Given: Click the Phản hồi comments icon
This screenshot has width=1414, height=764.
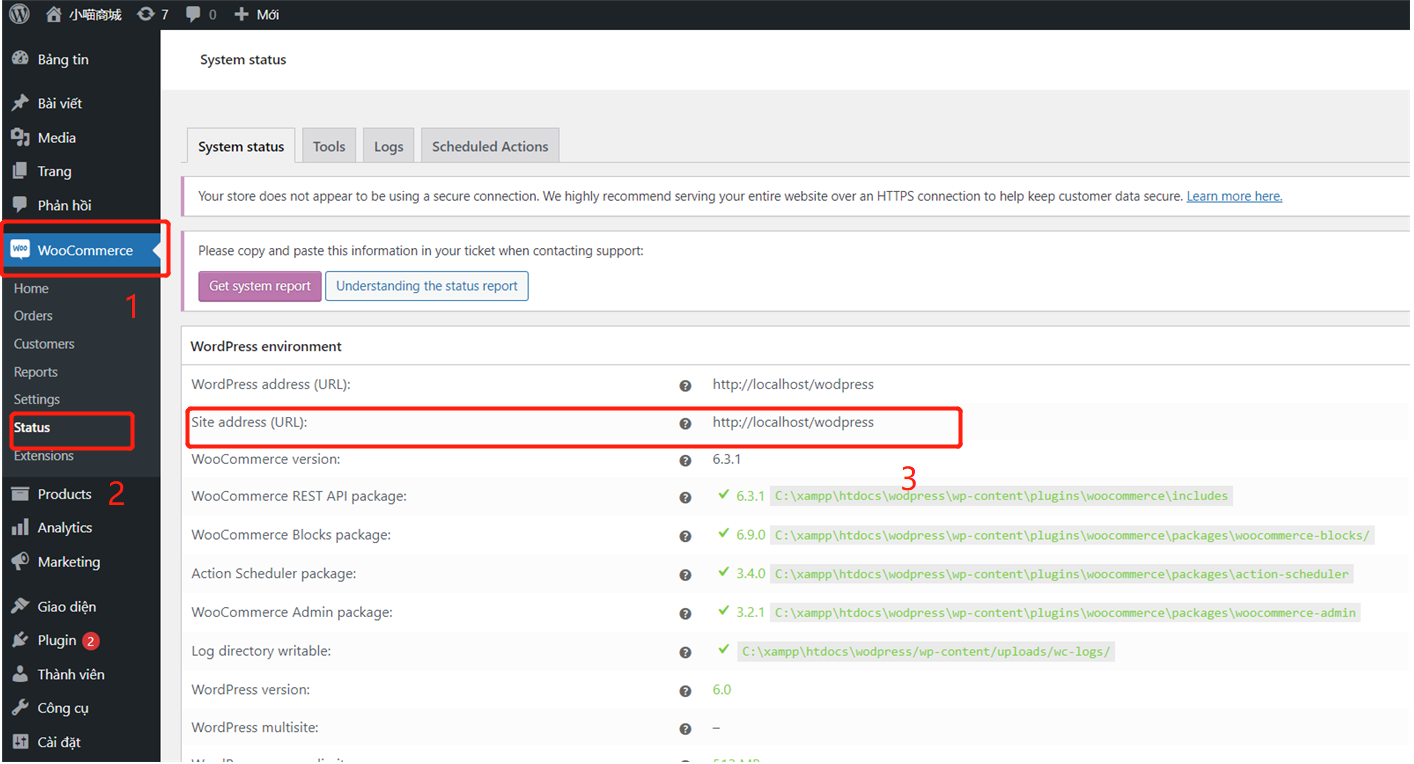Looking at the screenshot, I should [20, 205].
